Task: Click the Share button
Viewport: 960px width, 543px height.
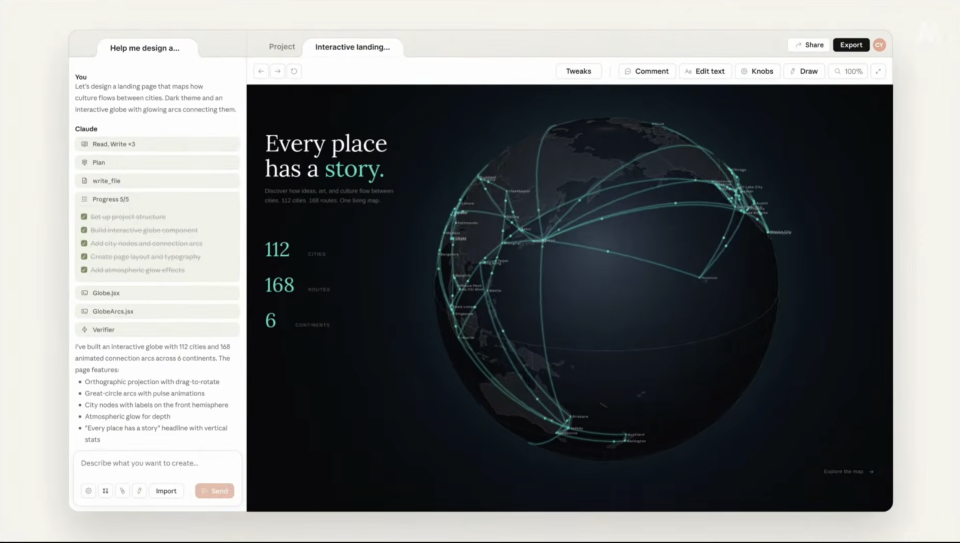Action: pos(809,45)
